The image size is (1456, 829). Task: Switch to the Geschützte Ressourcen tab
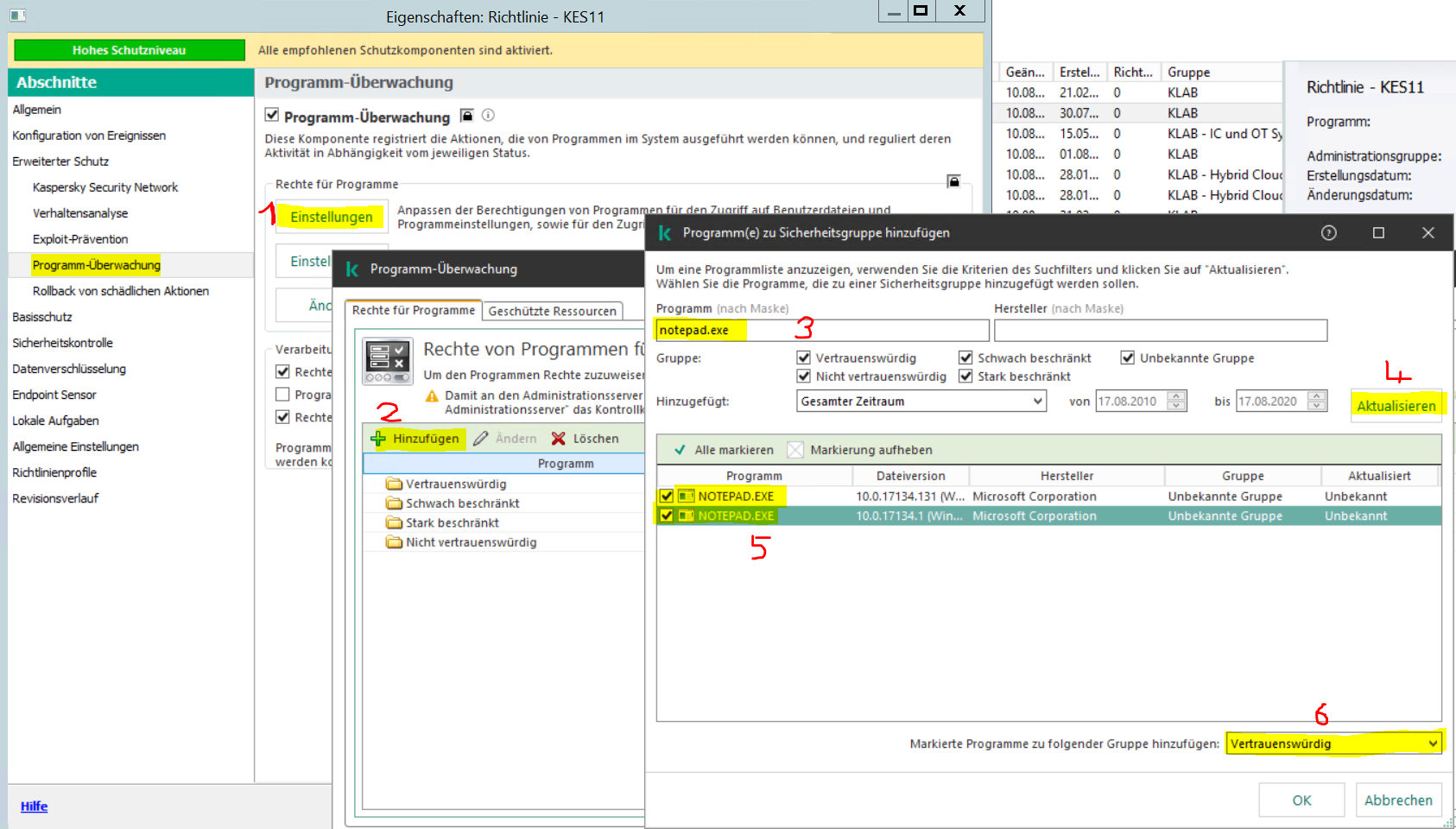click(x=552, y=311)
